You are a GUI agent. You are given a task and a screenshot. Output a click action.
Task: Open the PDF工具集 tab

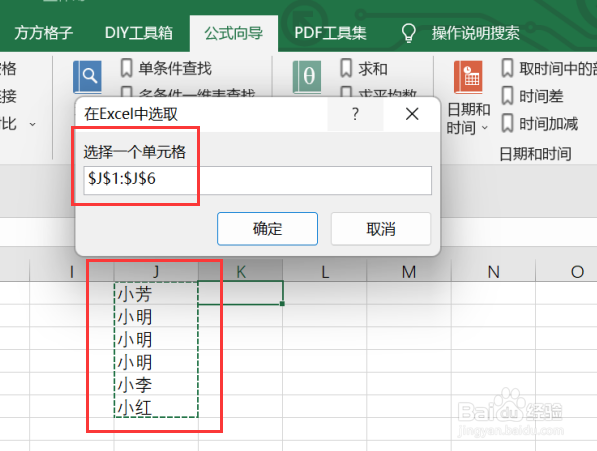tap(330, 33)
